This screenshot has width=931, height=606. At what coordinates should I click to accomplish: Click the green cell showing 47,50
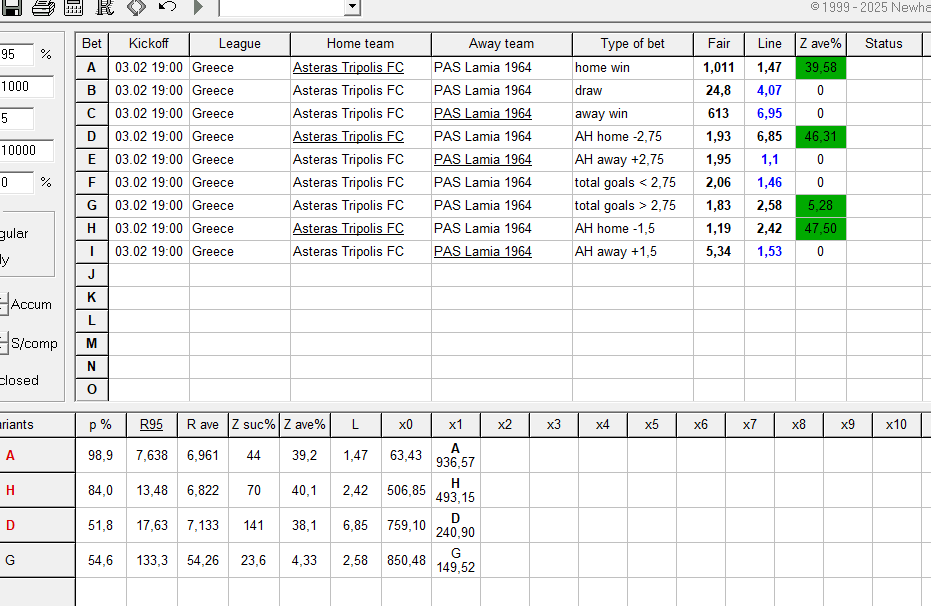821,229
